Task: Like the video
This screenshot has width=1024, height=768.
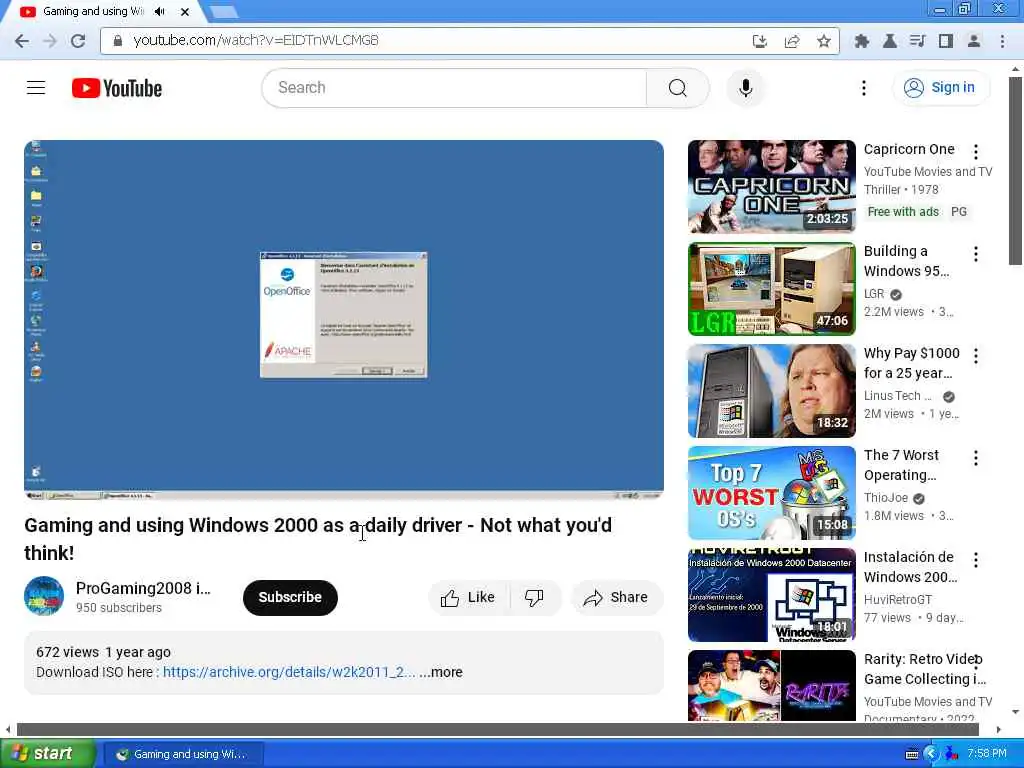Action: (x=468, y=598)
